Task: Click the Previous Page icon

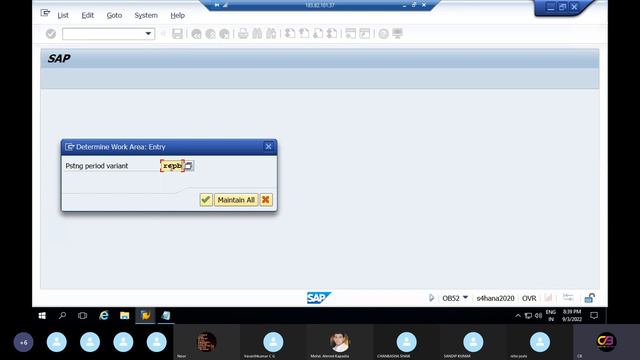Action: pyautogui.click(x=304, y=33)
